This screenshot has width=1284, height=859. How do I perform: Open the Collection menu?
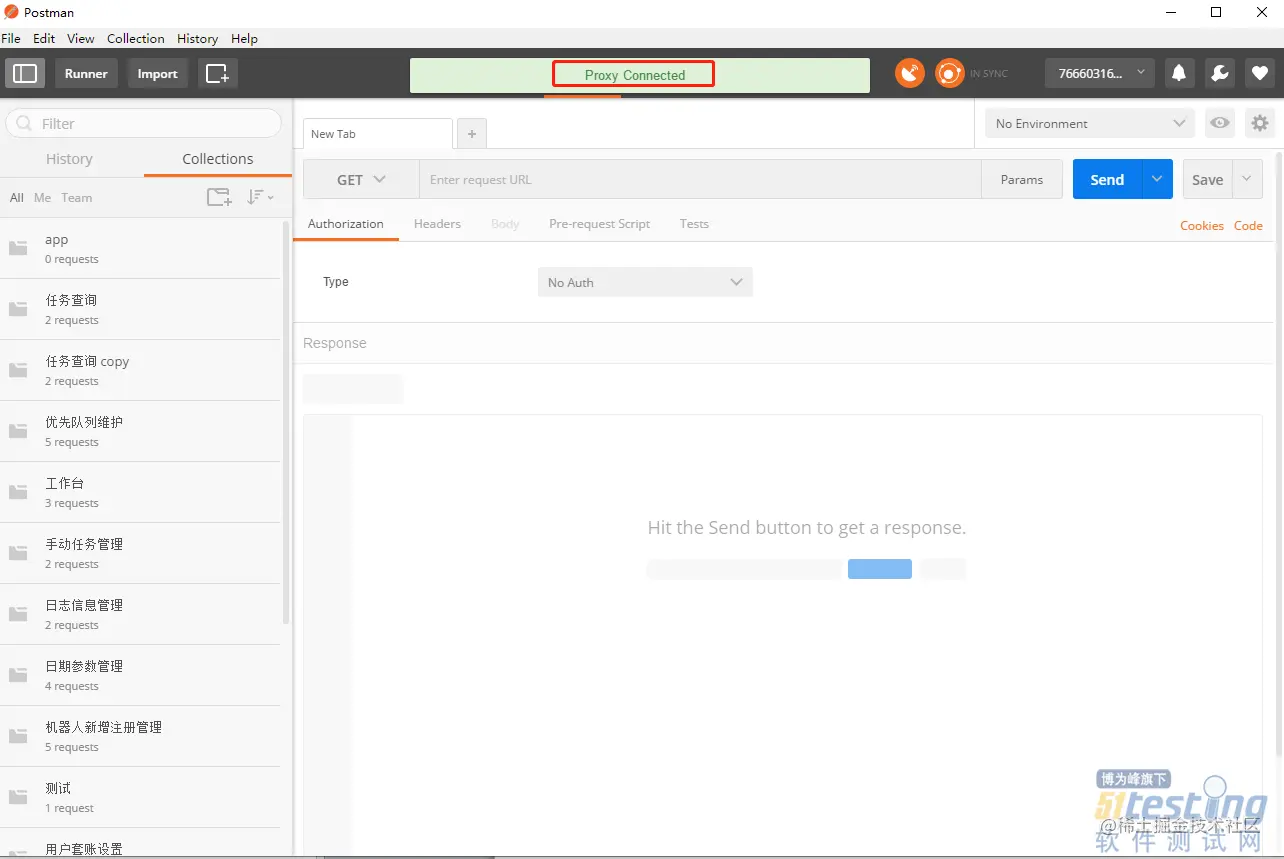[136, 38]
